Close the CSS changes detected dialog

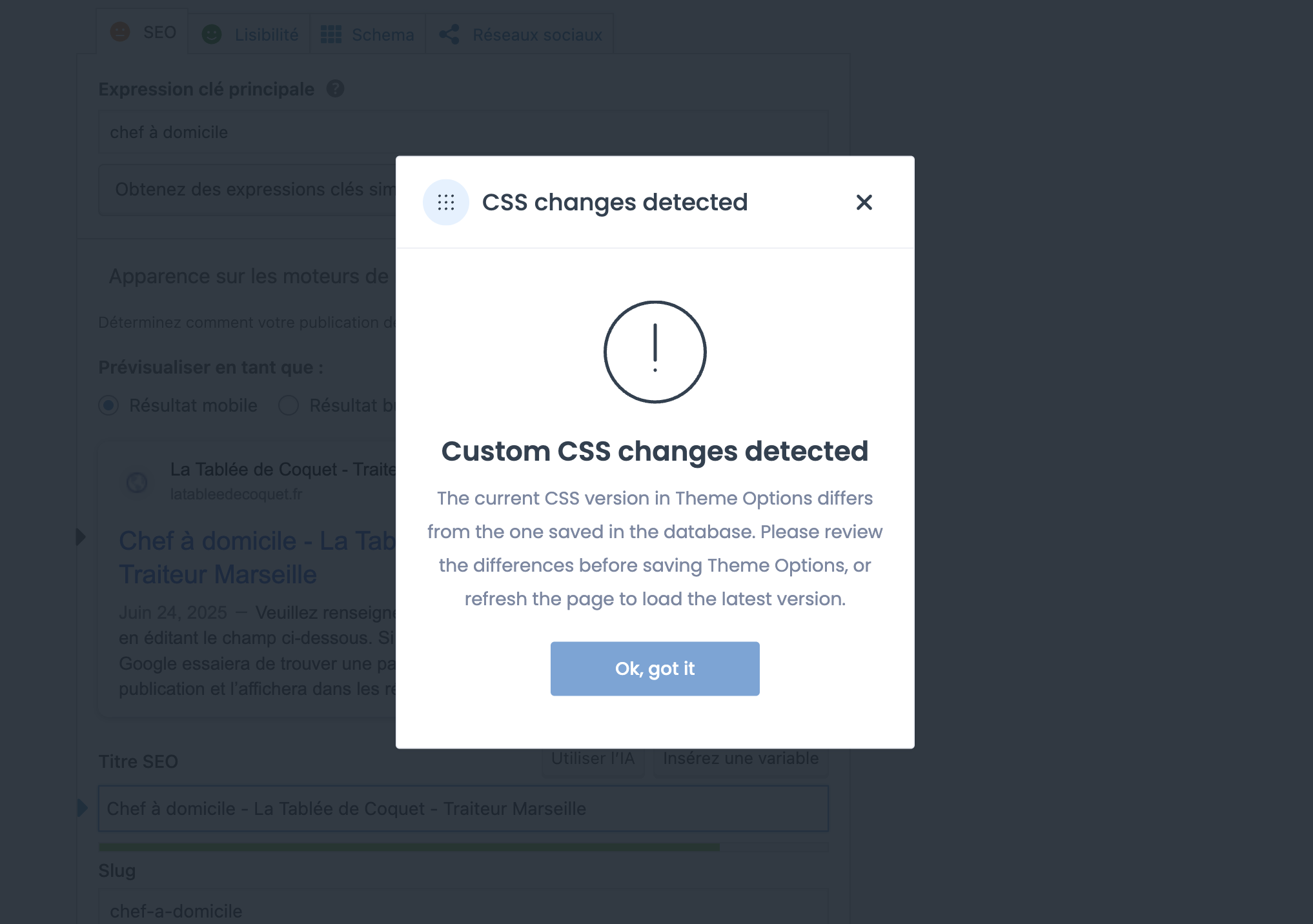(x=864, y=202)
